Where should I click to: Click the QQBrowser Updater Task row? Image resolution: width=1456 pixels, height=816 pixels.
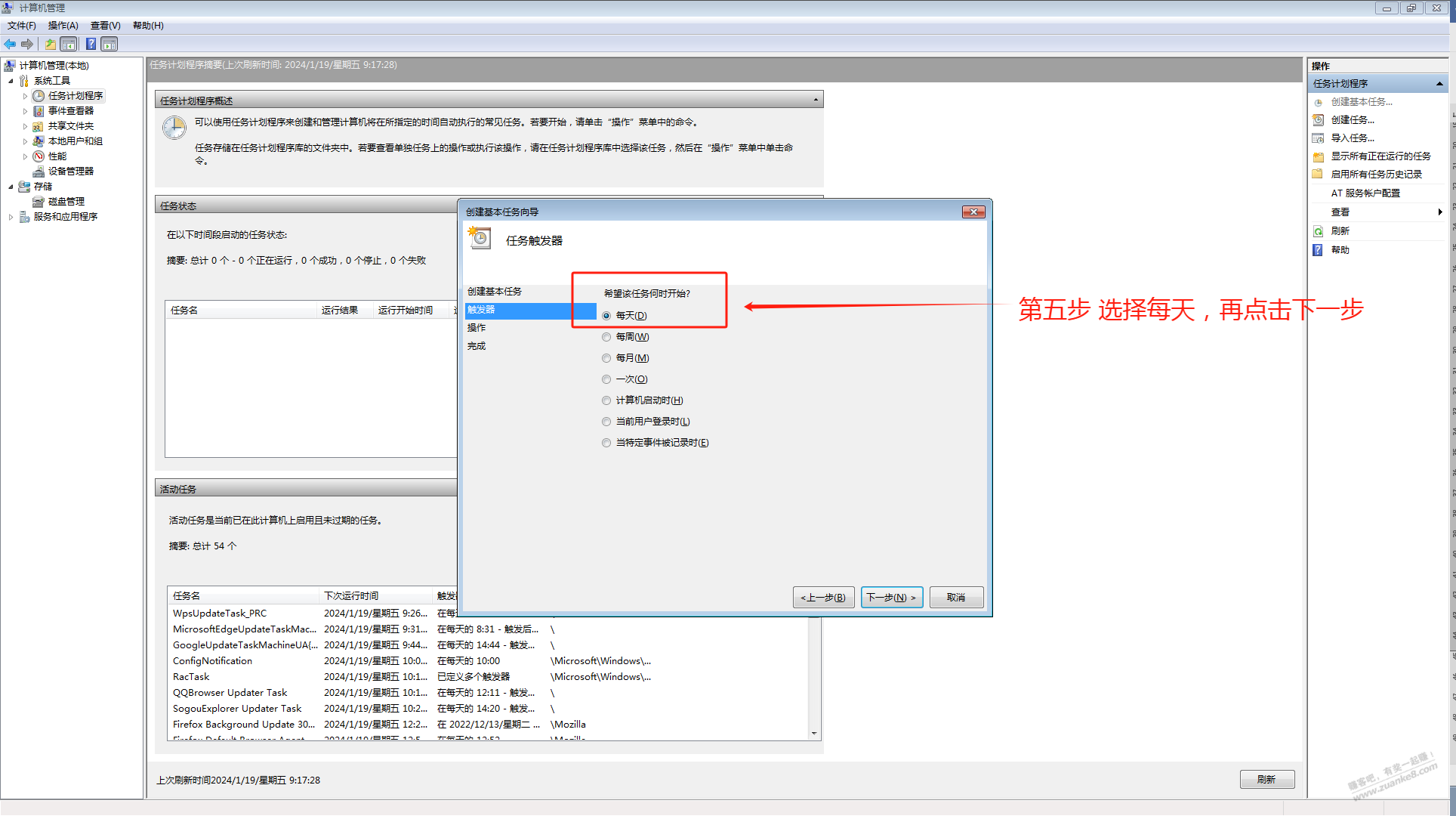tap(488, 693)
